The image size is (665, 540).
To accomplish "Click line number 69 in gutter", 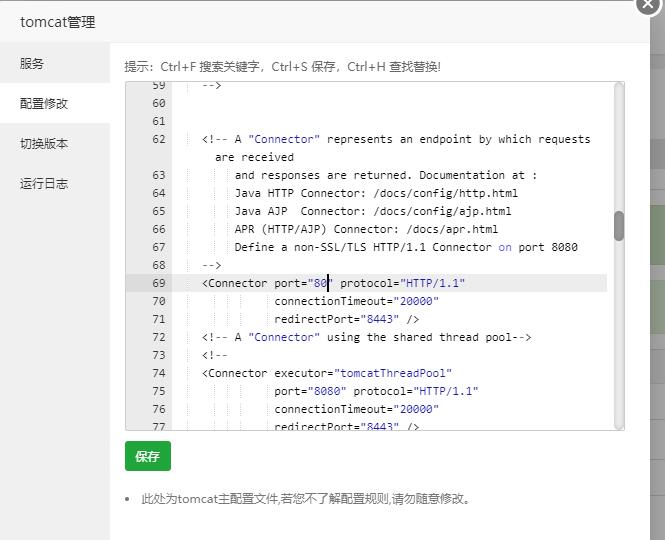I will pos(159,283).
